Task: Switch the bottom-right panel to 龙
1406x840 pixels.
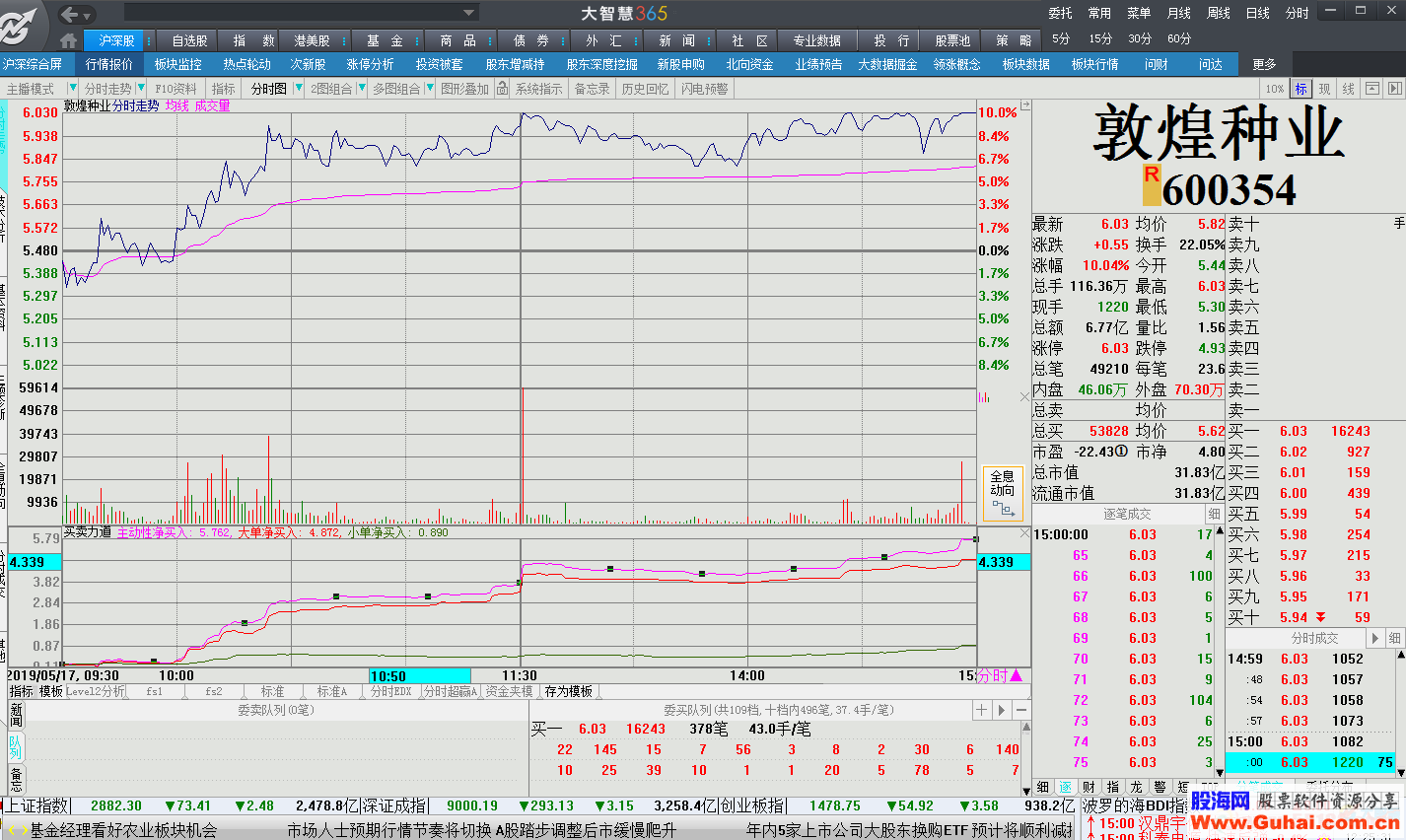Action: tap(1137, 787)
